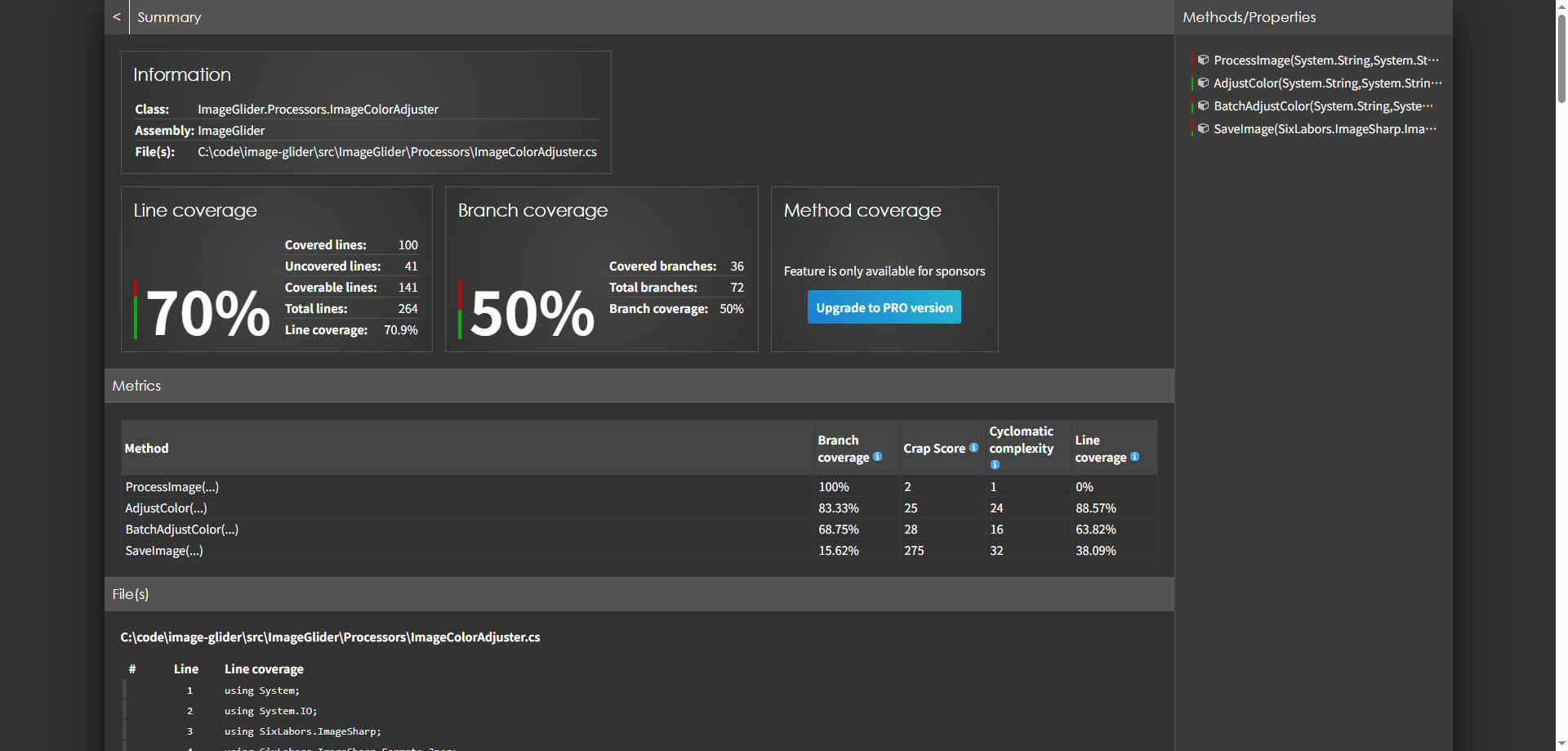
Task: Navigate to SaveImage(...) from the Metrics table
Action: 164,551
